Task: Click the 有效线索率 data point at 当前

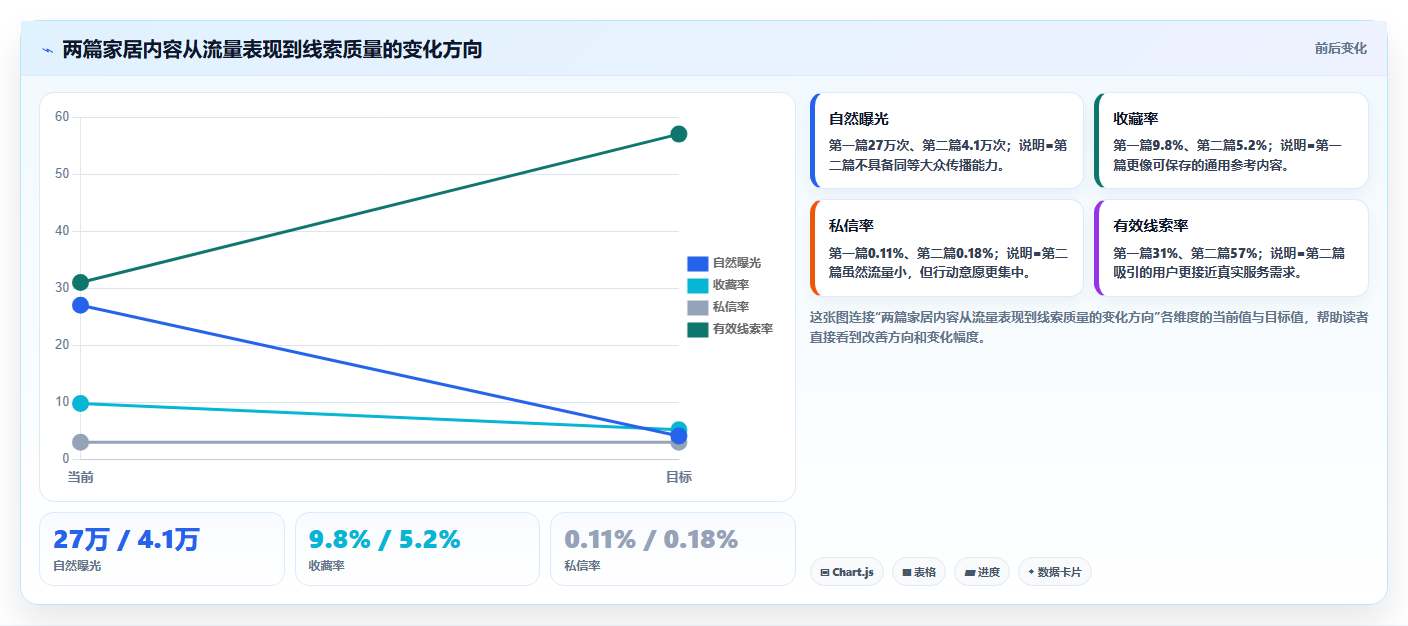Action: [x=81, y=282]
